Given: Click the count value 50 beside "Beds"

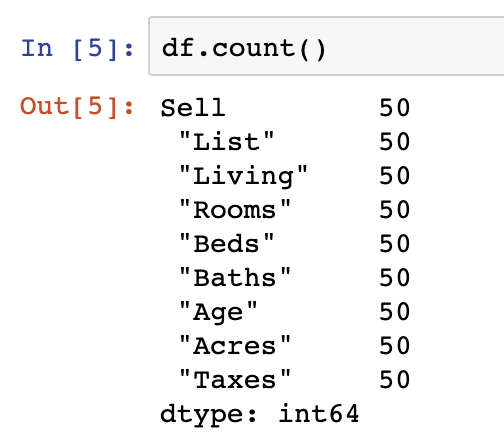Looking at the screenshot, I should click(x=395, y=243).
